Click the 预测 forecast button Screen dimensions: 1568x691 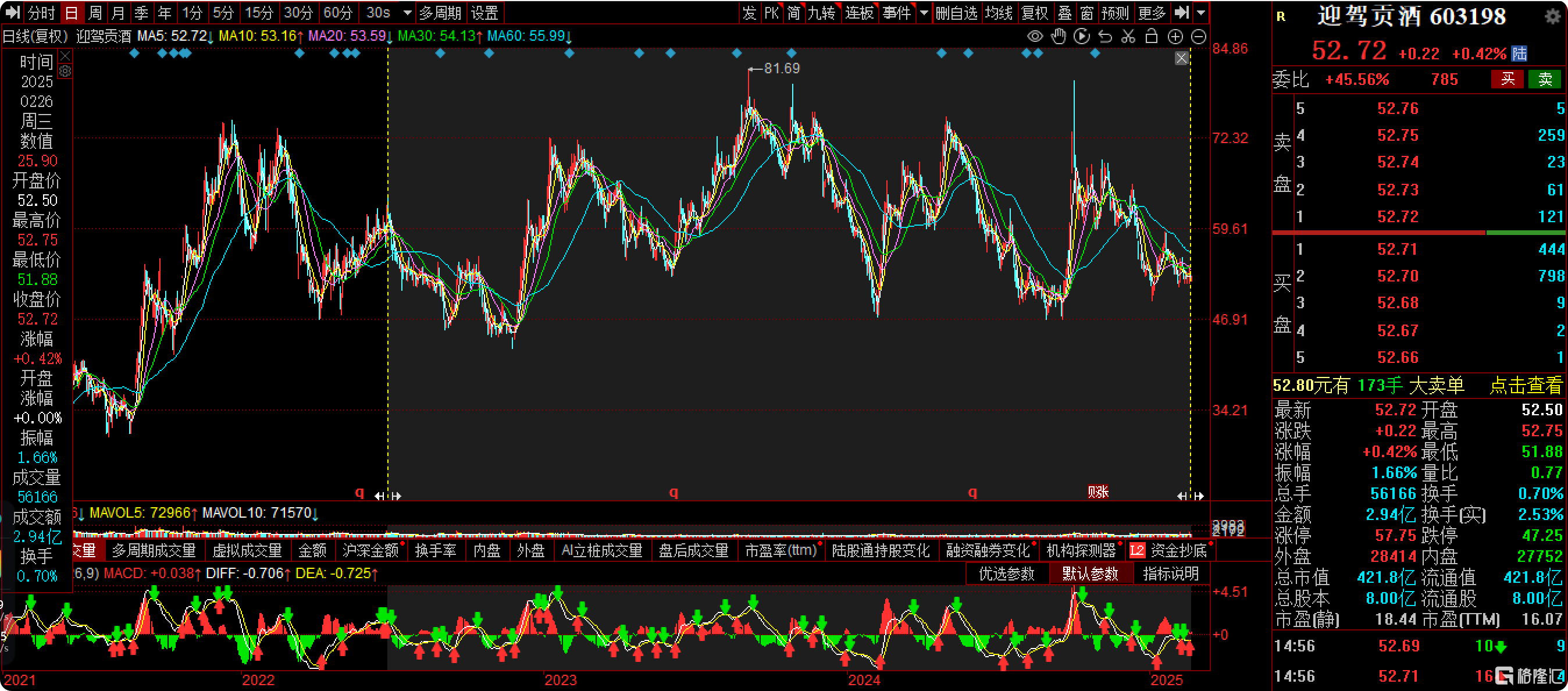click(1115, 12)
